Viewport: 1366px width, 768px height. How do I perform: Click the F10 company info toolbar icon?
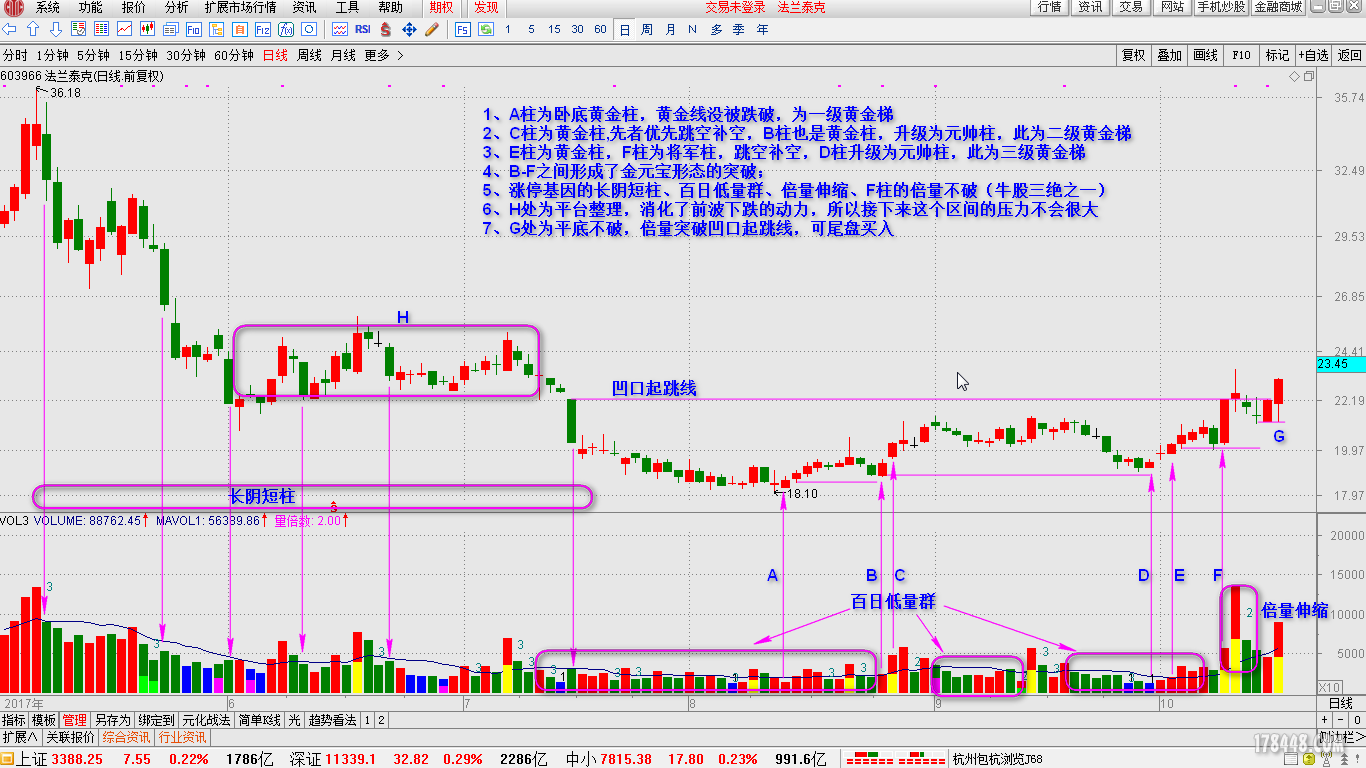pos(194,30)
